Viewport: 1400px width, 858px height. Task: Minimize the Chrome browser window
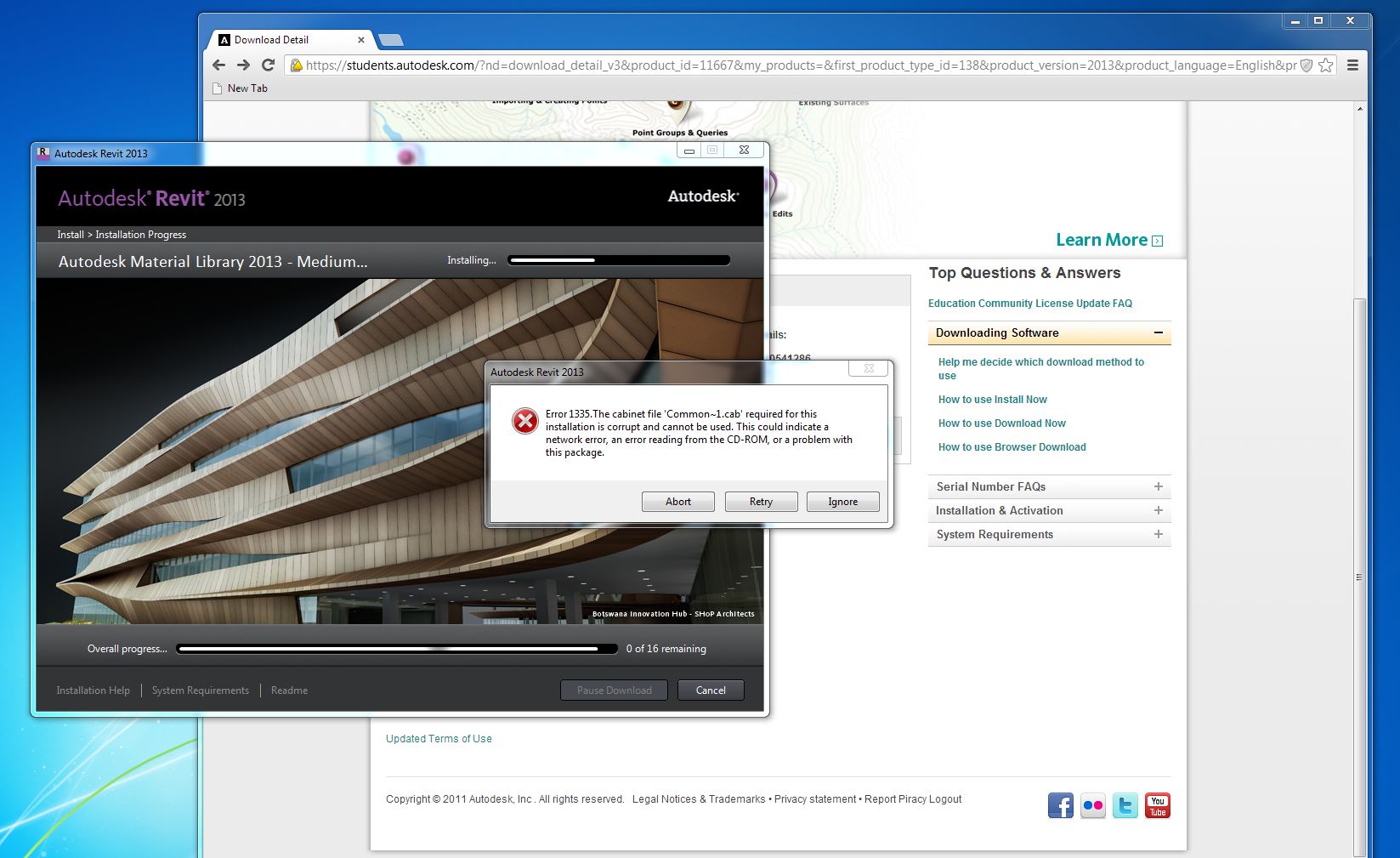1295,20
